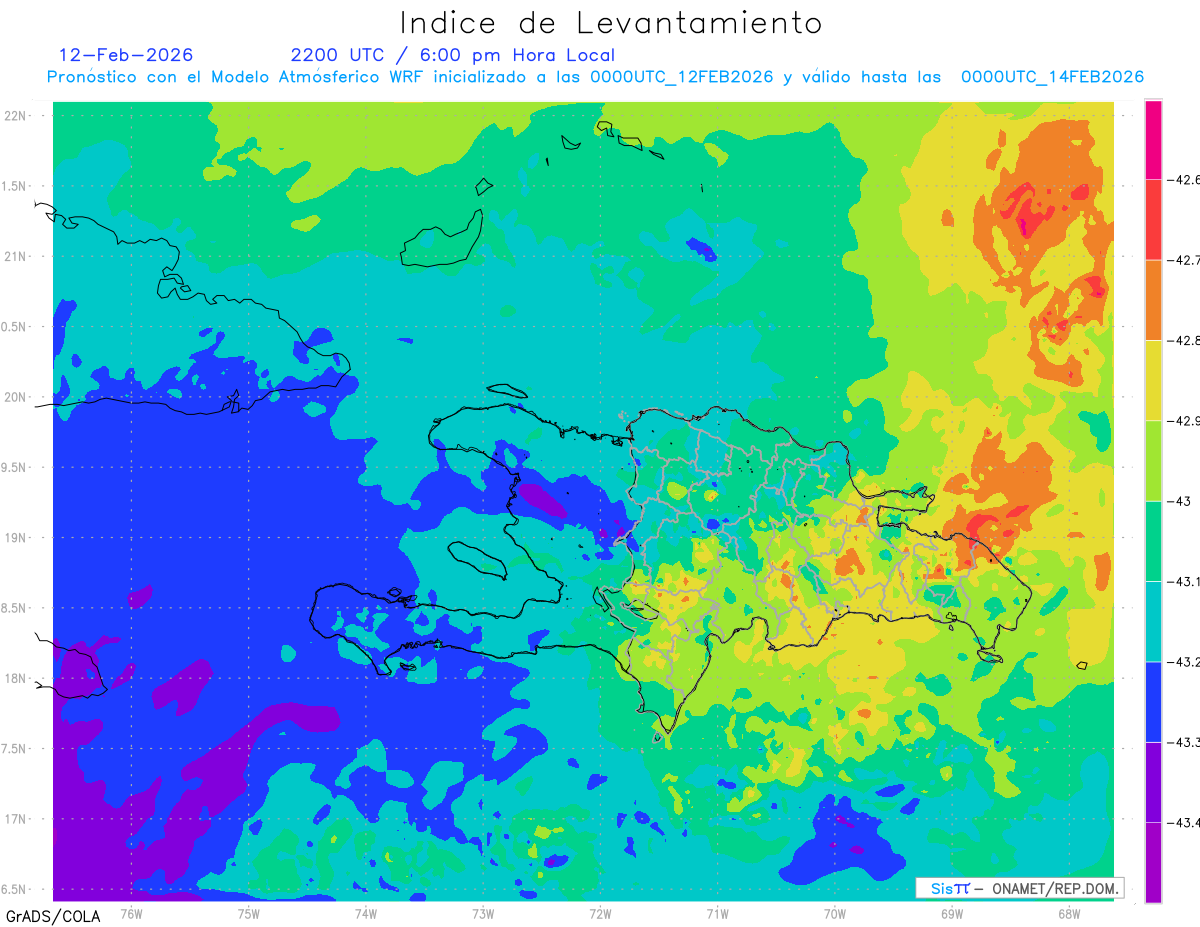Click the "73W" longitude label
Viewport: 1200px width, 927px height.
tap(483, 914)
